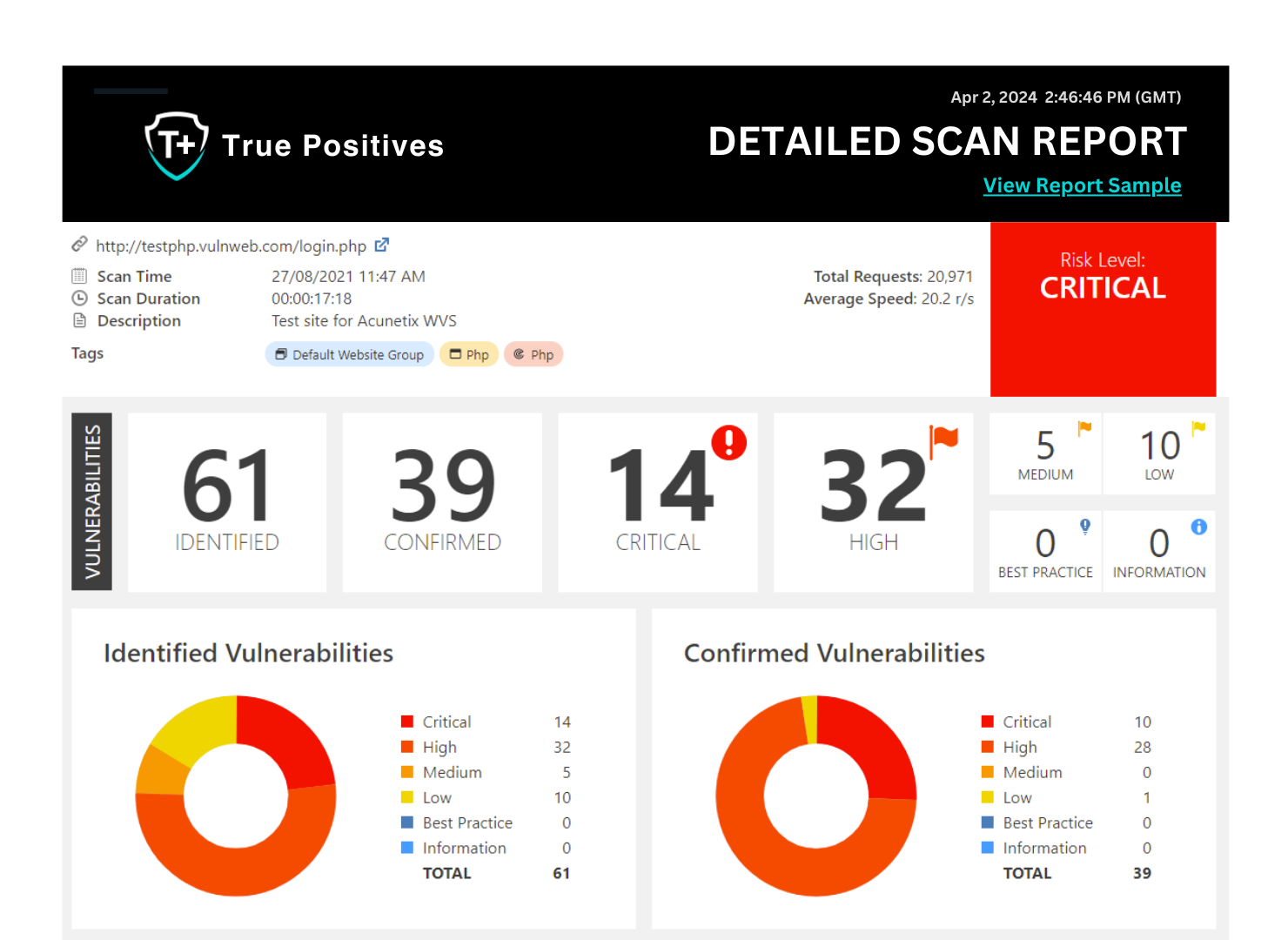Click the Tags label
The height and width of the screenshot is (940, 1288).
tap(87, 353)
